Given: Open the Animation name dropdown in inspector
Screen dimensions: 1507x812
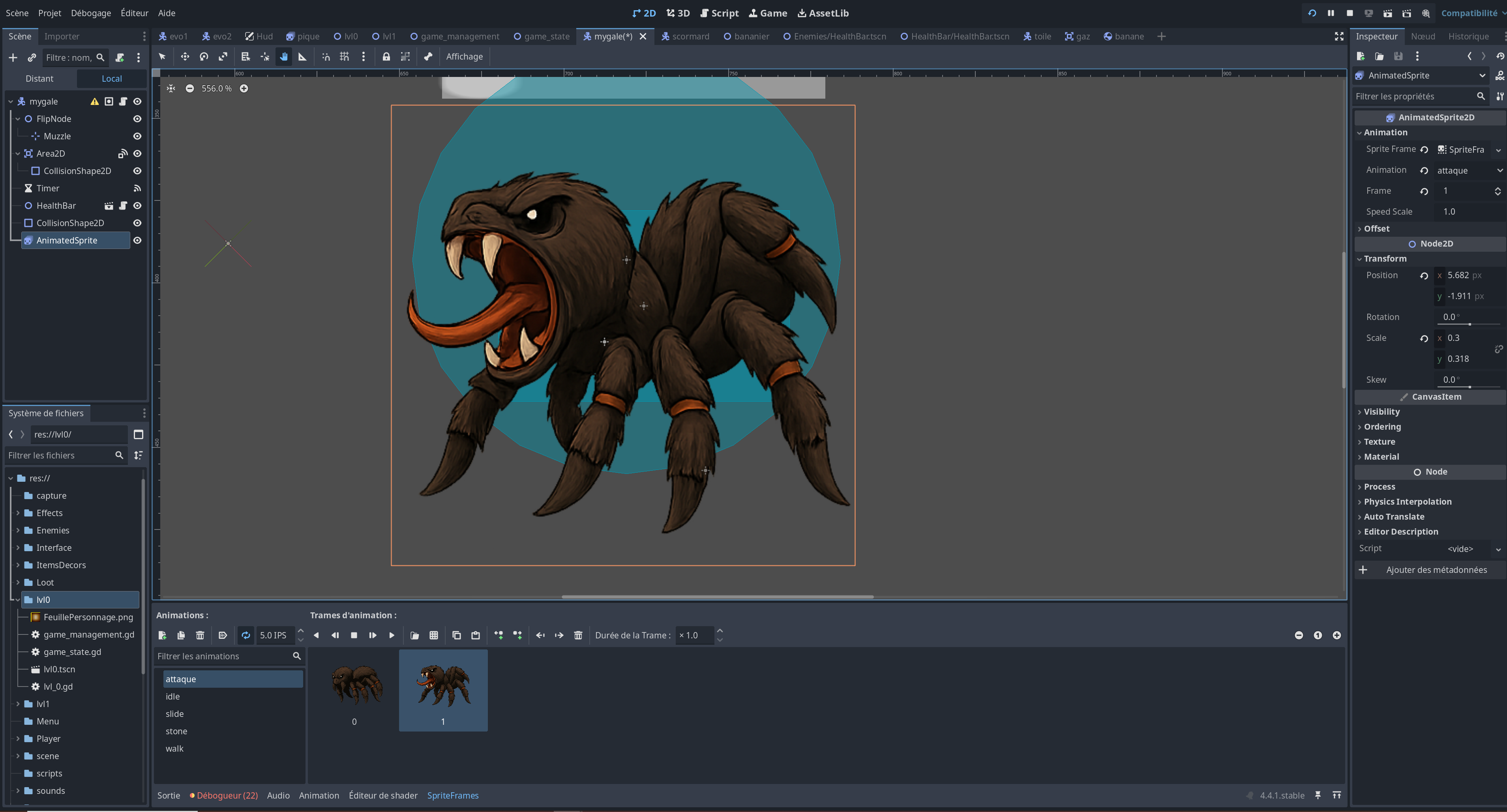Looking at the screenshot, I should [1469, 170].
